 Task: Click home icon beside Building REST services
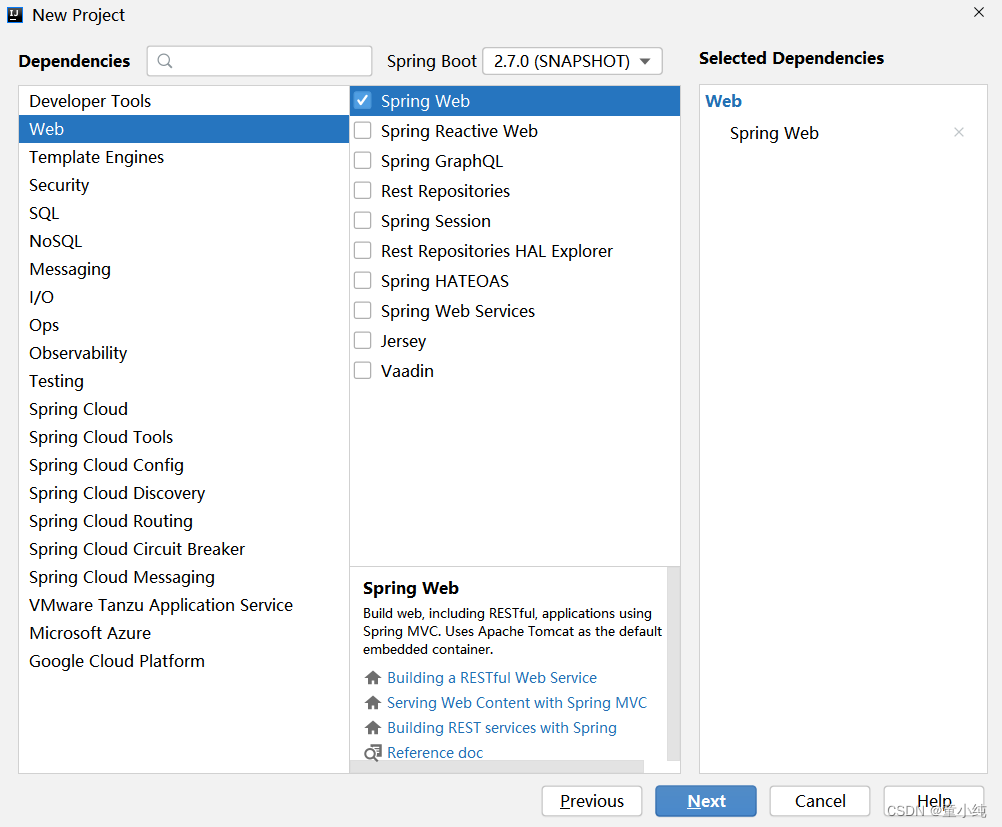[x=373, y=727]
